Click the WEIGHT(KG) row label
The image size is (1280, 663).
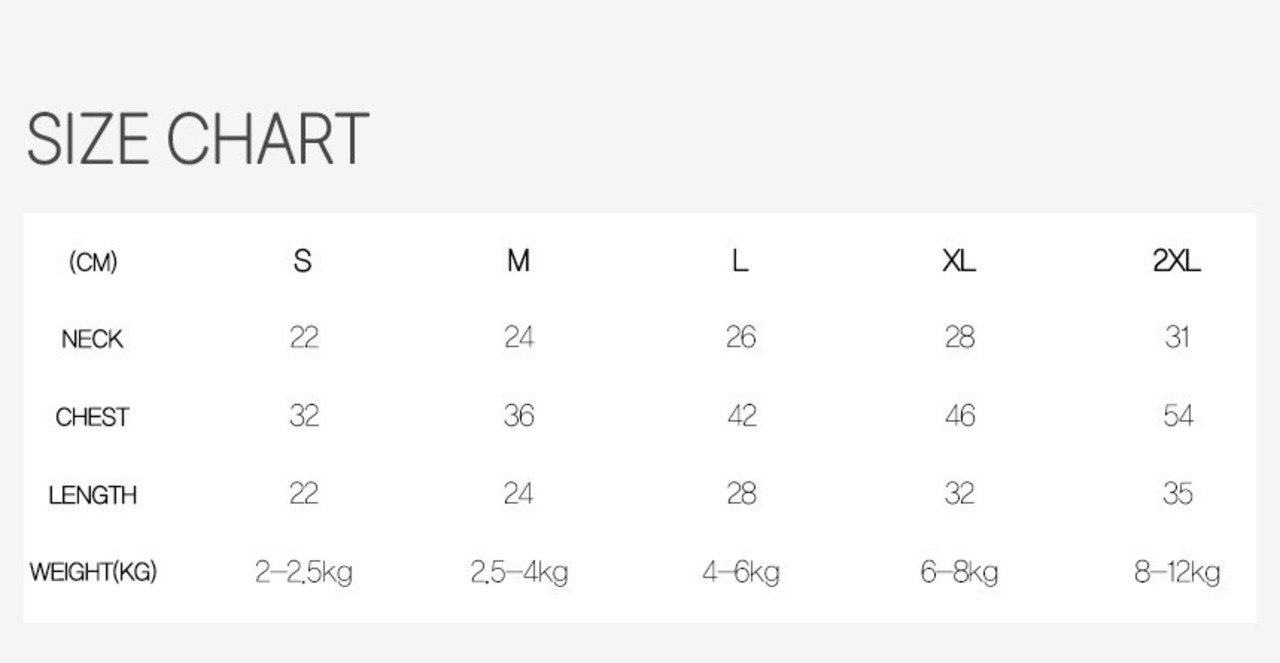(93, 573)
